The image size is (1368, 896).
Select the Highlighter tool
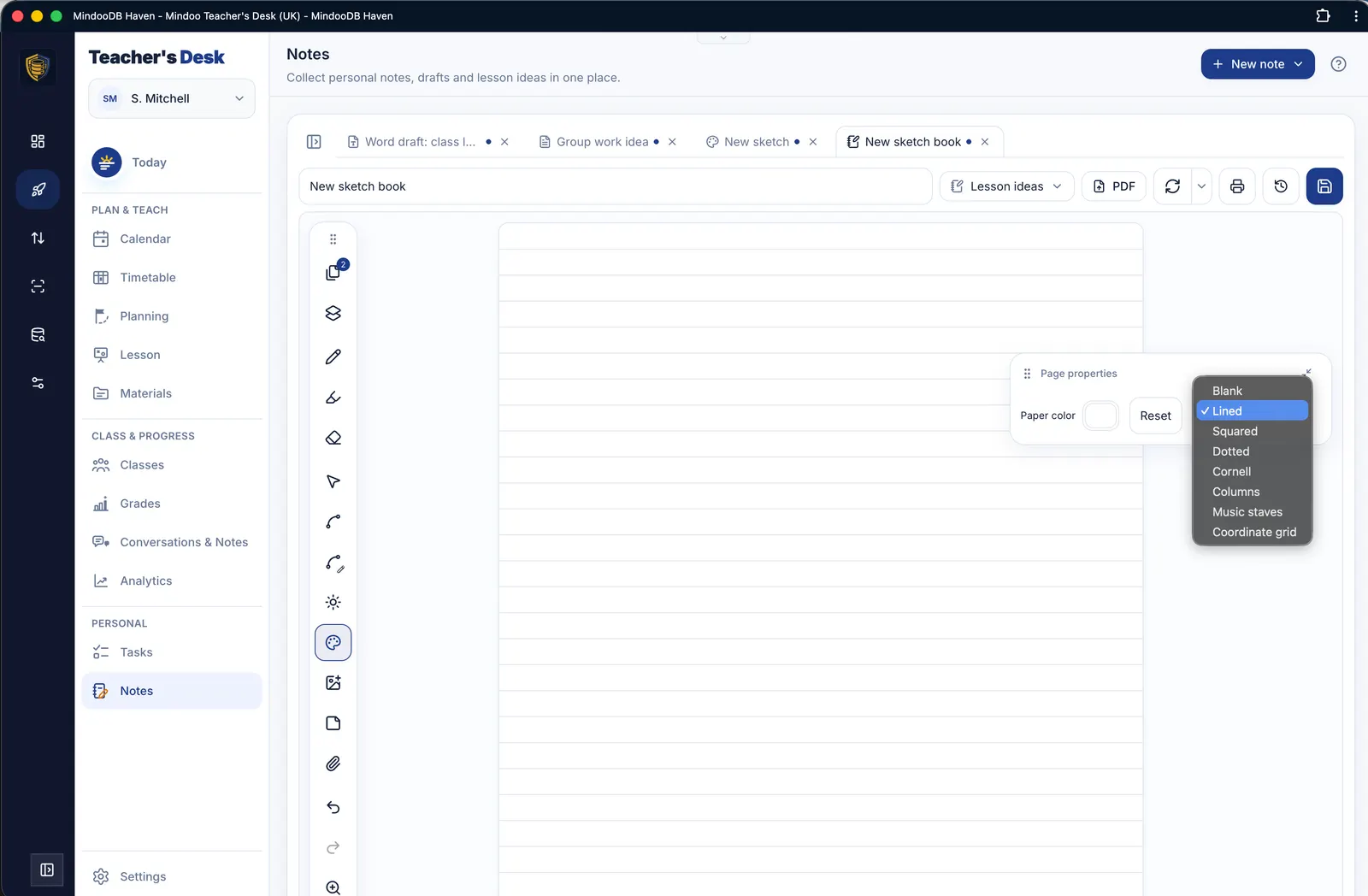[333, 398]
